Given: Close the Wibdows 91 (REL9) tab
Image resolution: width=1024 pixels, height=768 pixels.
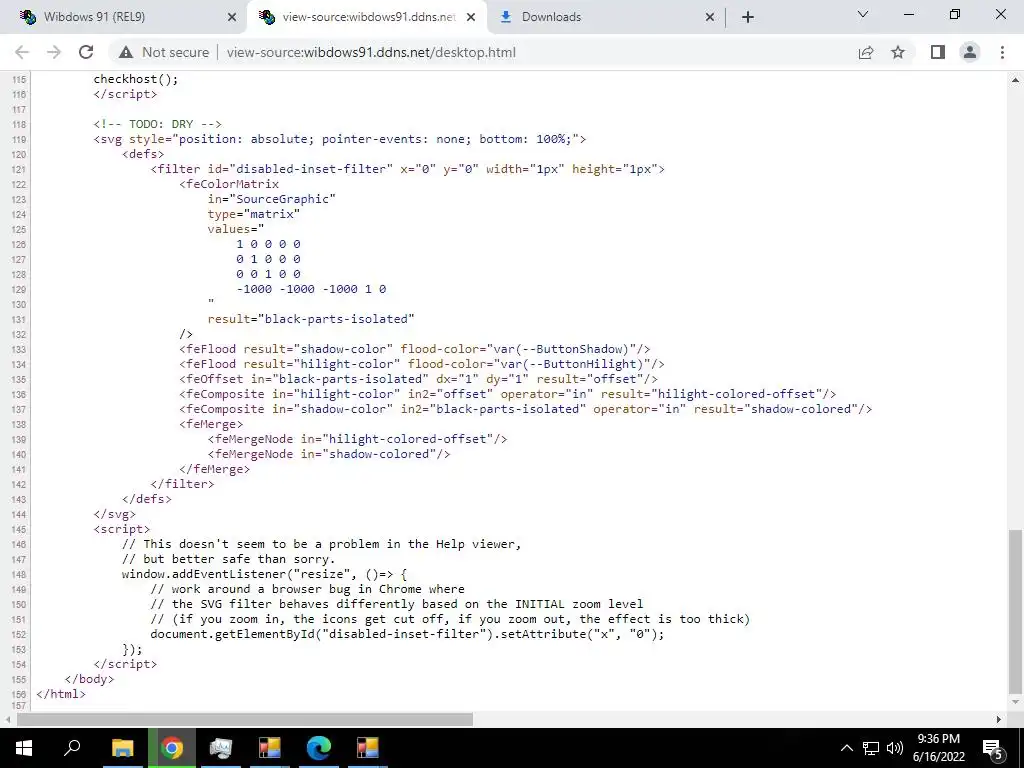Looking at the screenshot, I should pos(232,18).
